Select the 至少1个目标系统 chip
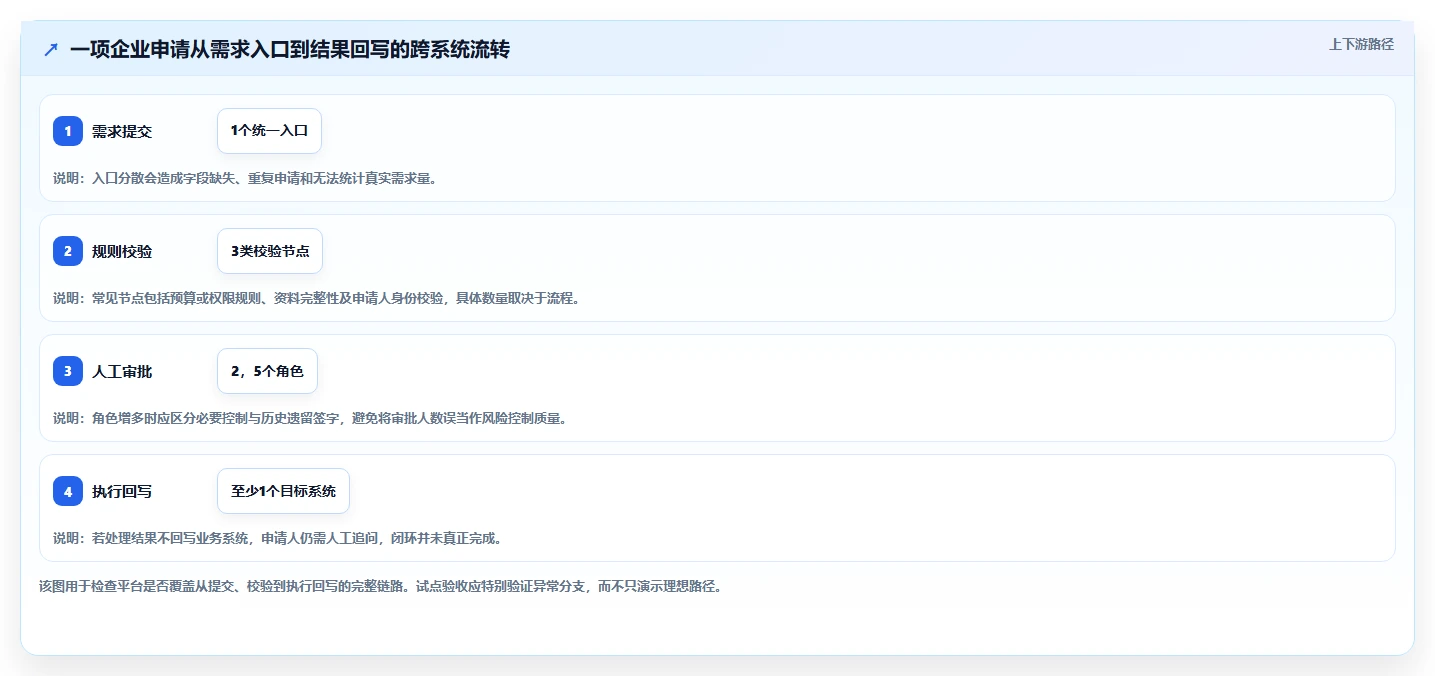 point(283,491)
